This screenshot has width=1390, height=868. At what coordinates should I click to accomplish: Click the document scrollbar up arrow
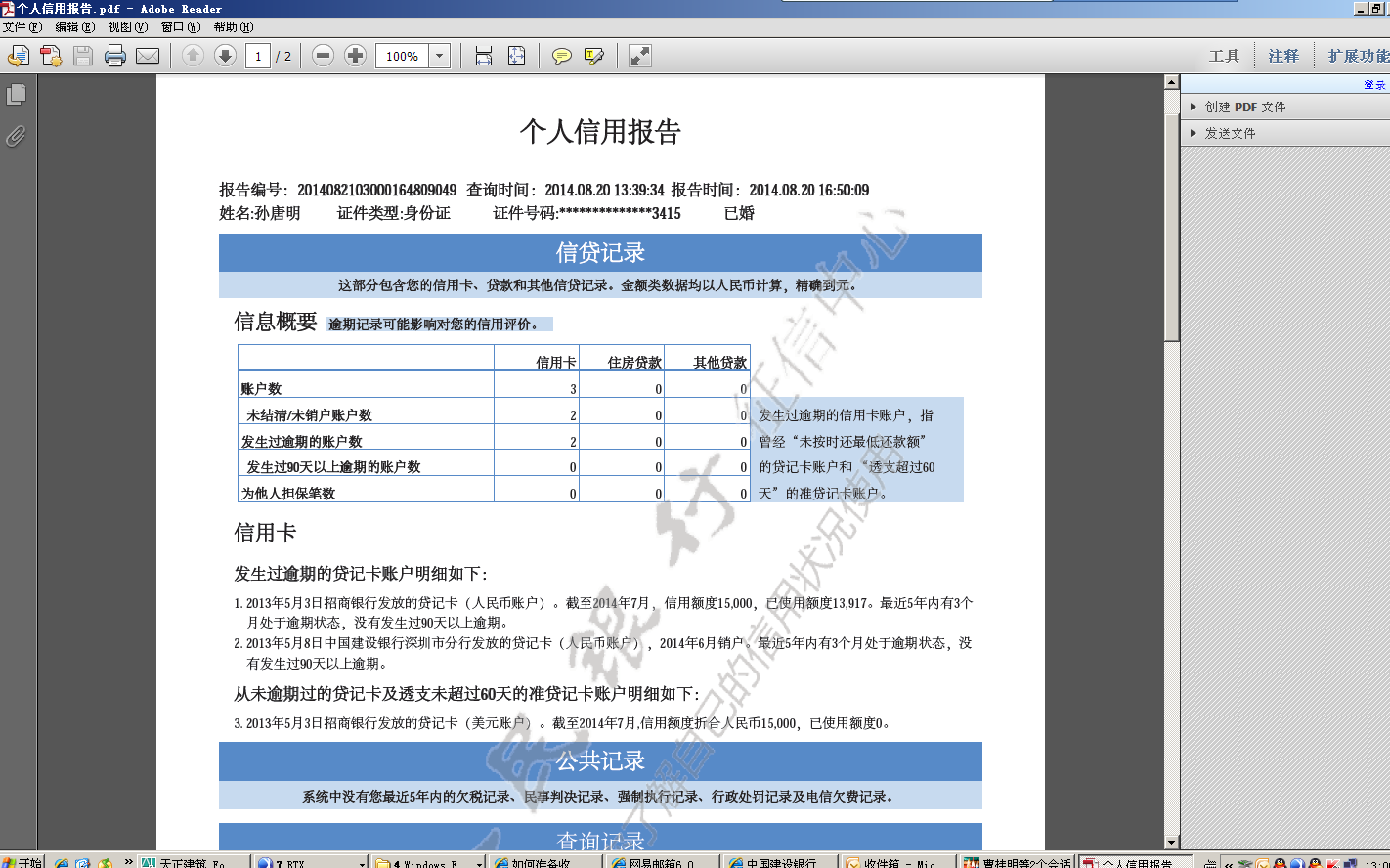[x=1171, y=82]
